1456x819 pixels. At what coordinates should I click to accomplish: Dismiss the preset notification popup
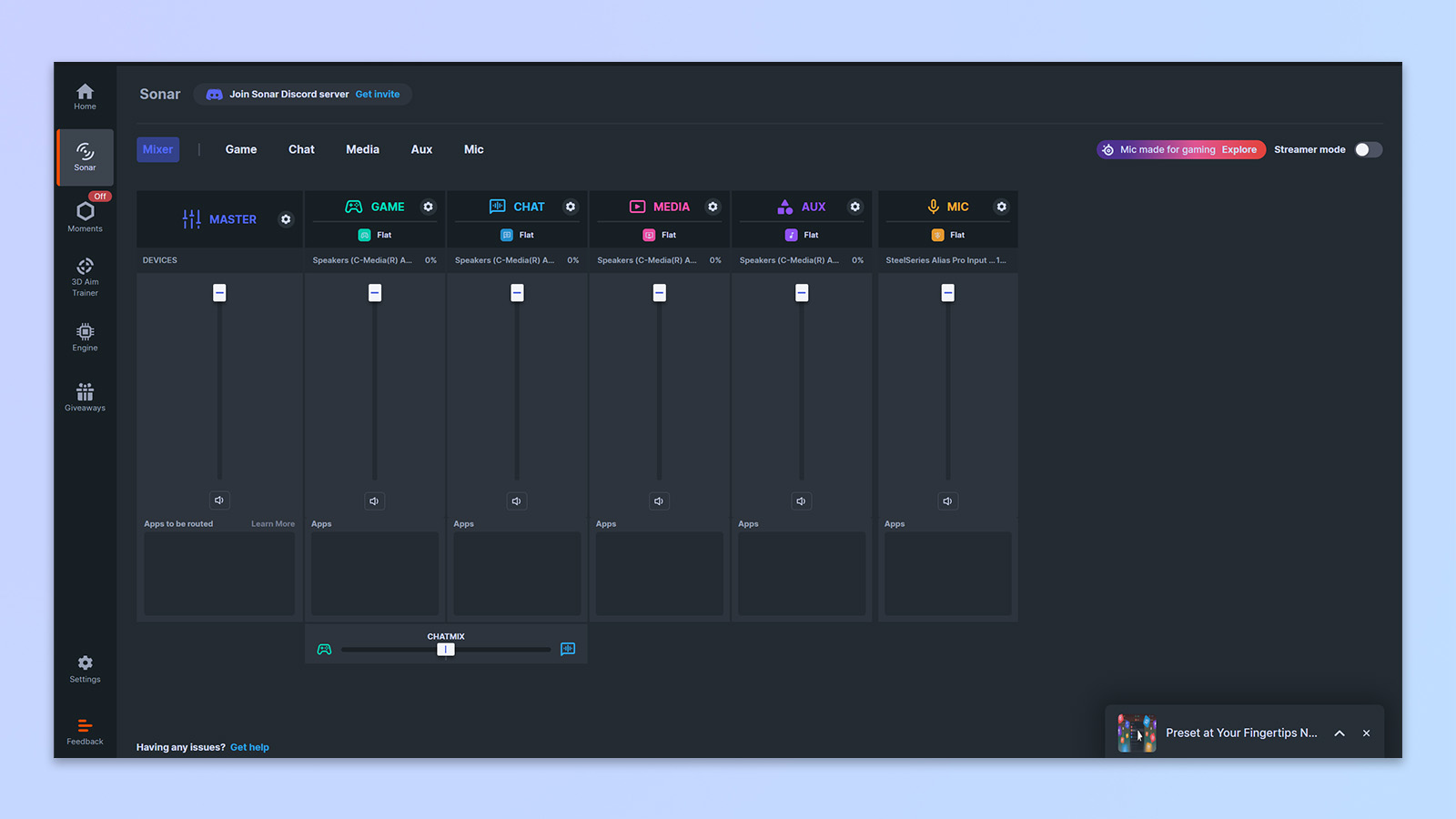1366,733
